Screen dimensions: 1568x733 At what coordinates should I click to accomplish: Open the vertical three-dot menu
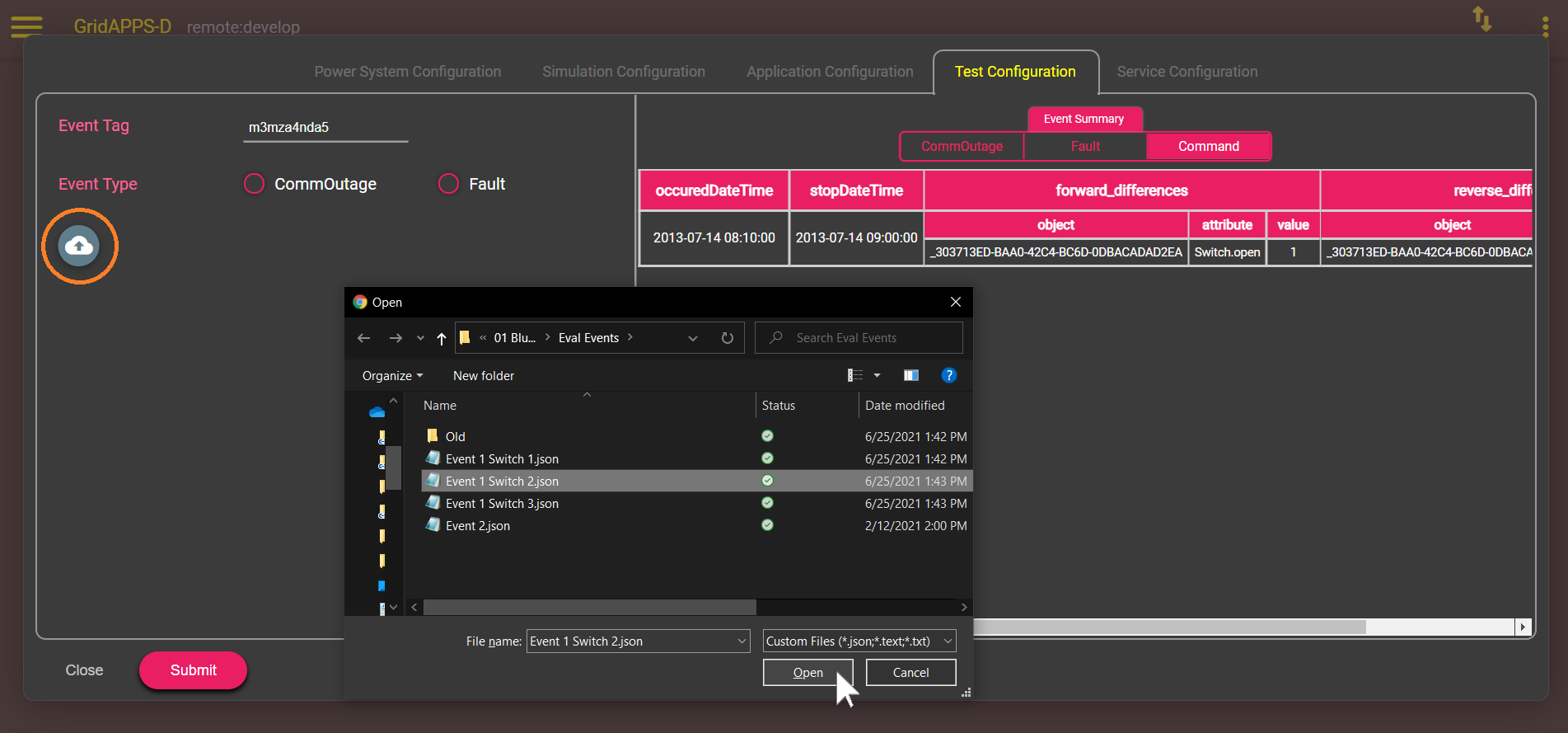coord(1545,26)
